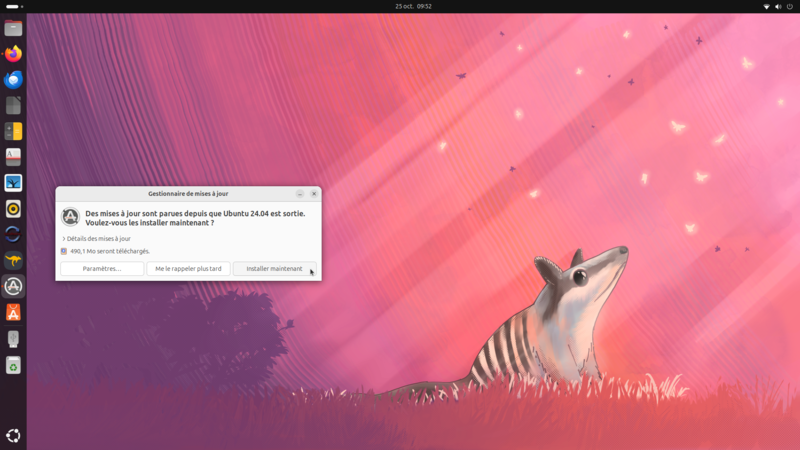Open the USB drive icon in dock
This screenshot has height=450, width=800.
[13, 339]
